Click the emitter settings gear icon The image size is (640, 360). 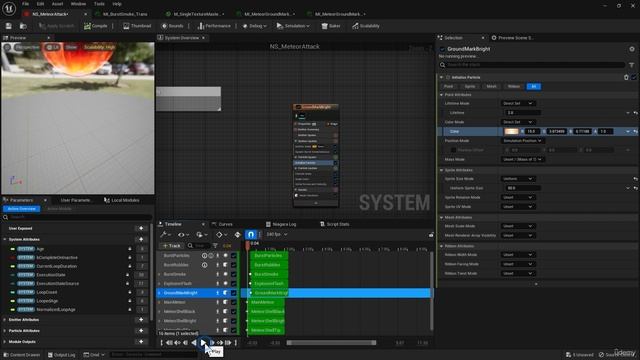[x=632, y=49]
